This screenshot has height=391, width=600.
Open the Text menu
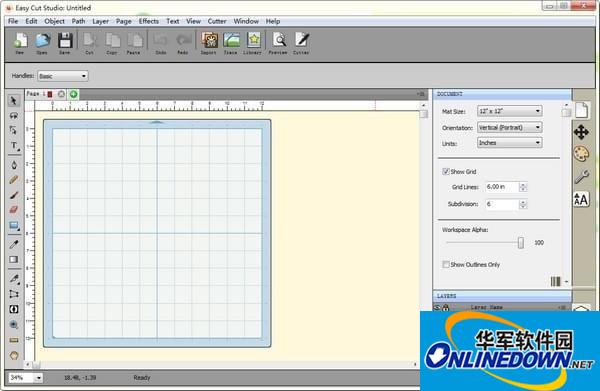pyautogui.click(x=173, y=21)
